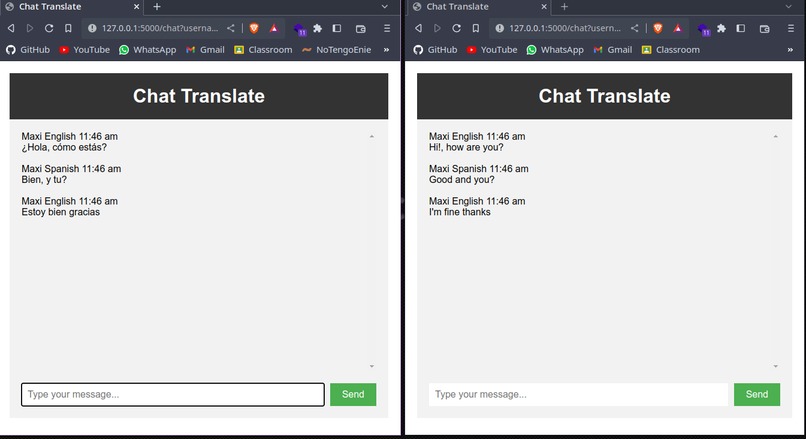This screenshot has width=806, height=439.
Task: Click share icon in left address bar
Action: tap(231, 28)
